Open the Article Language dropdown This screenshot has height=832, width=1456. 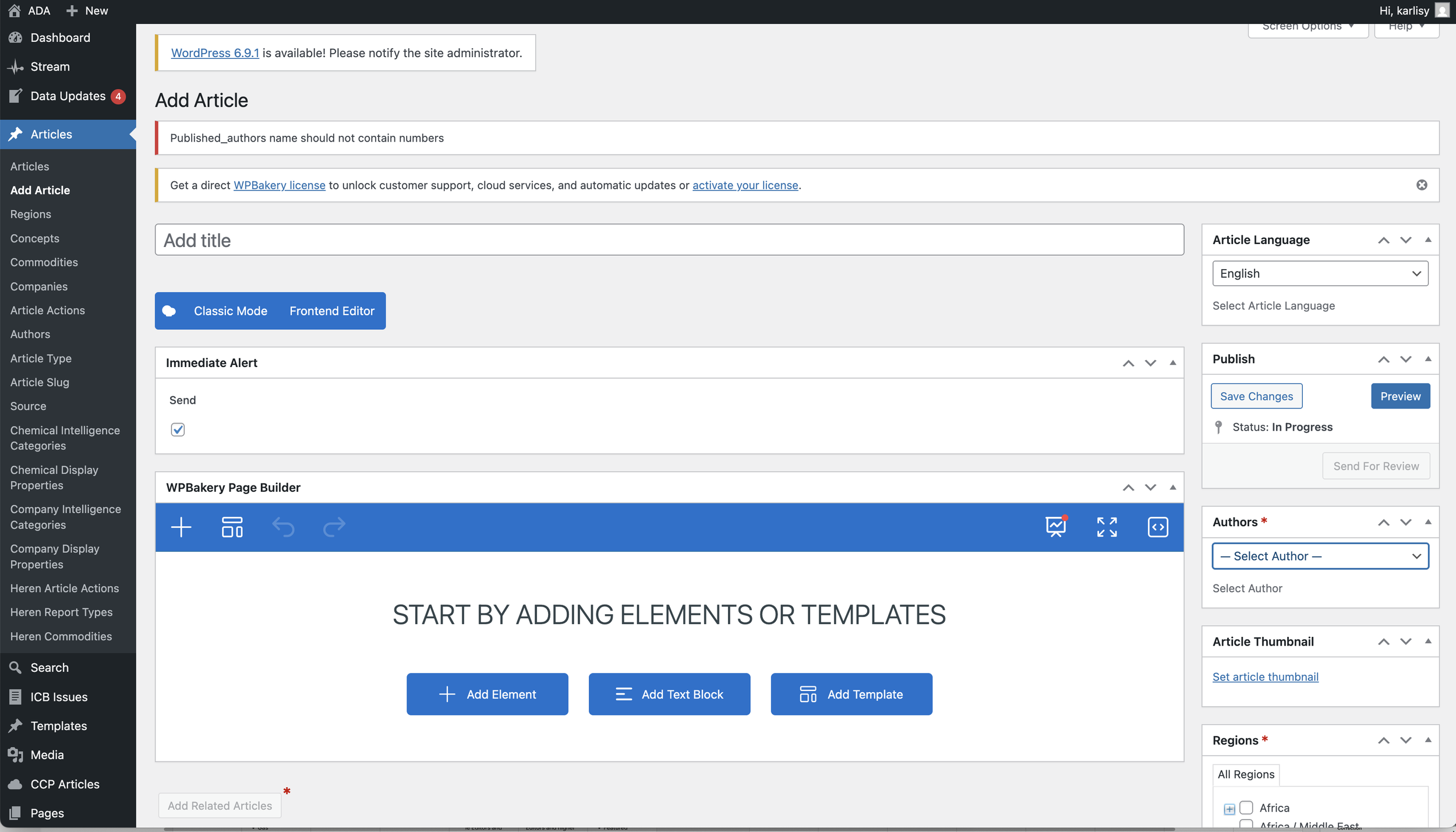[1319, 273]
